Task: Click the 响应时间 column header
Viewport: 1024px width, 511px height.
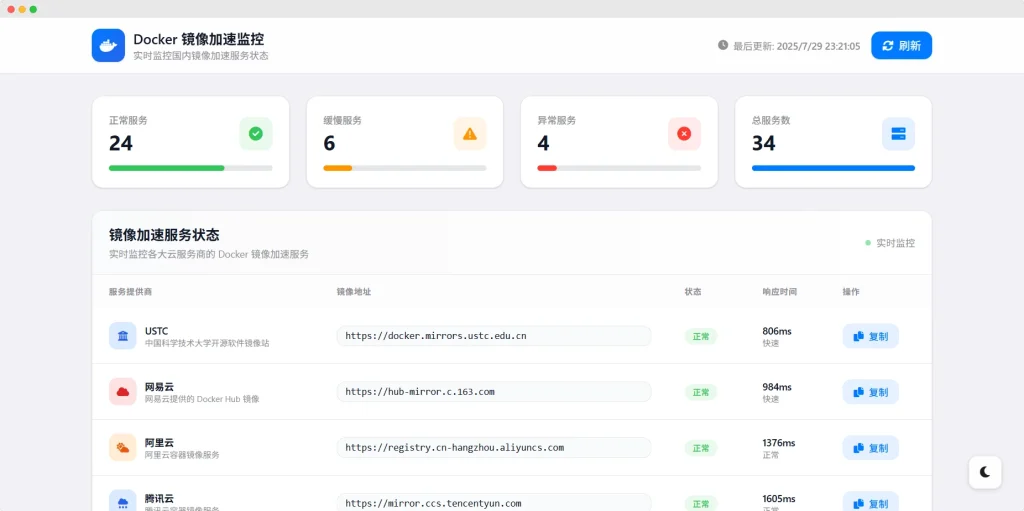Action: coord(779,291)
